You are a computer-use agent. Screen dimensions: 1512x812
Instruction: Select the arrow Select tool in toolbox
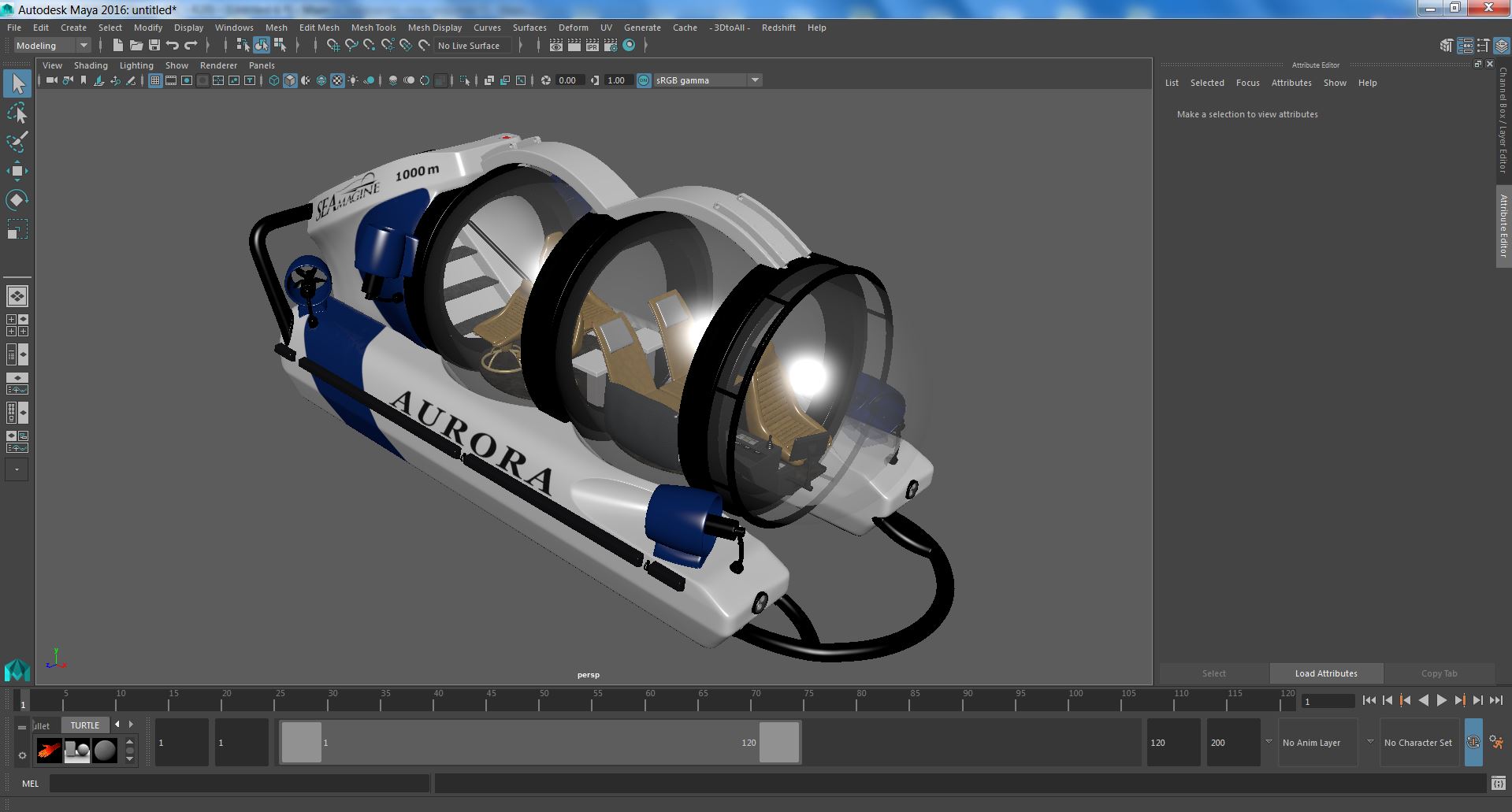point(17,83)
